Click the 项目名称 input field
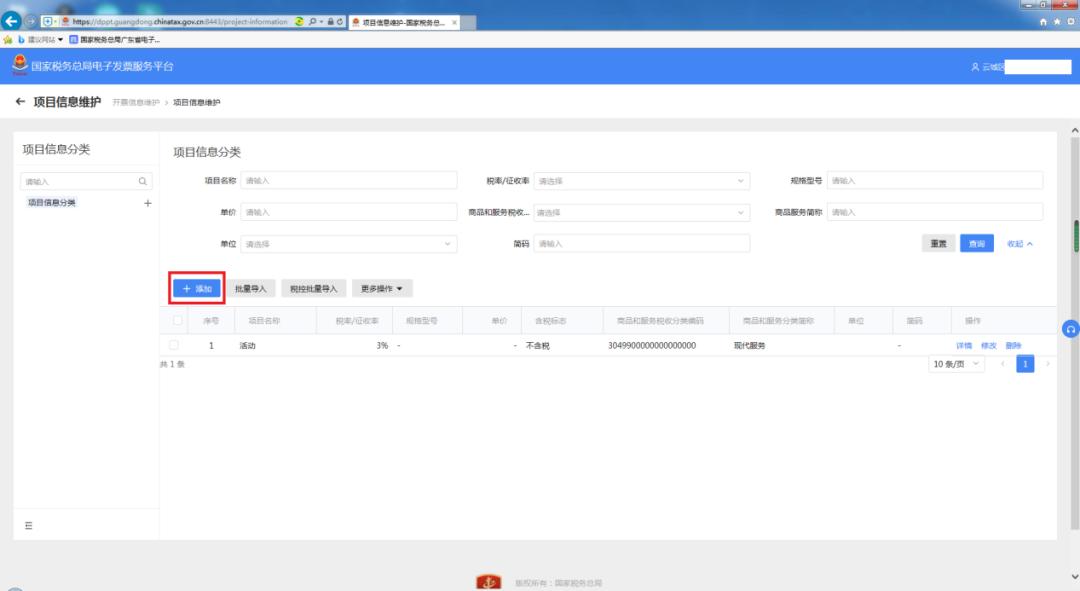Image resolution: width=1080 pixels, height=591 pixels. tap(349, 180)
